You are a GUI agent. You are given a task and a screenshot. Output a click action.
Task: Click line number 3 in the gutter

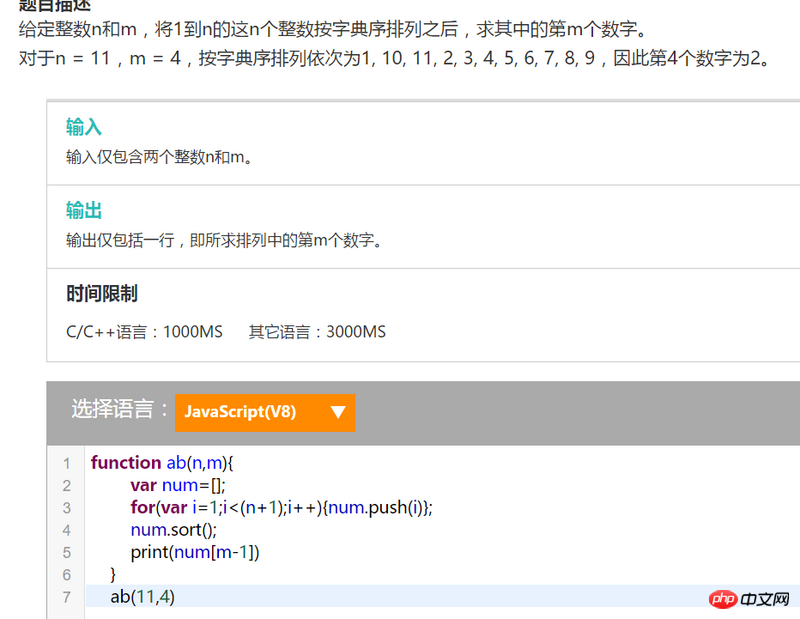[x=66, y=508]
